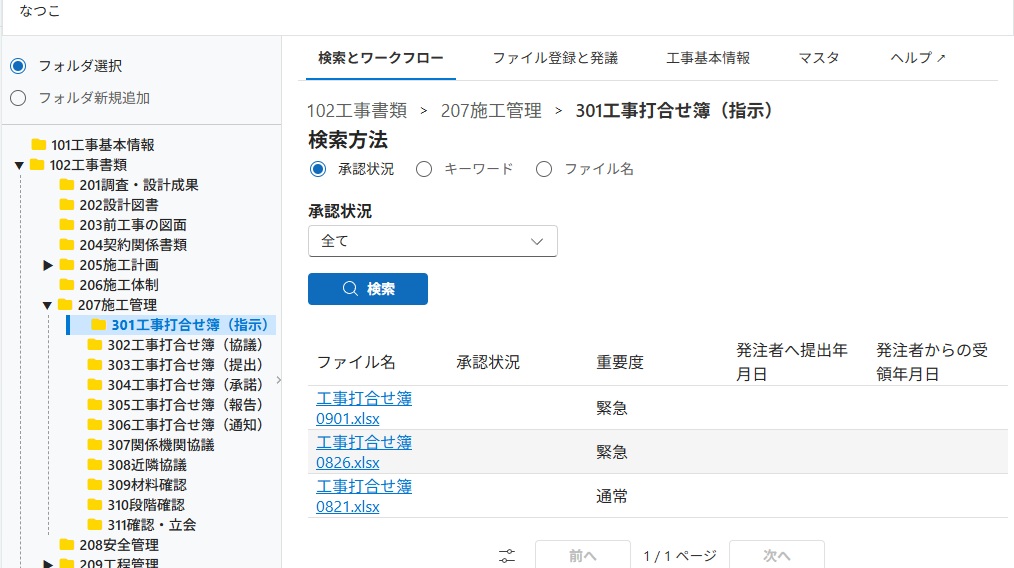This screenshot has width=1014, height=568.
Task: Click folder icon of 311確認・立会
Action: coord(95,525)
